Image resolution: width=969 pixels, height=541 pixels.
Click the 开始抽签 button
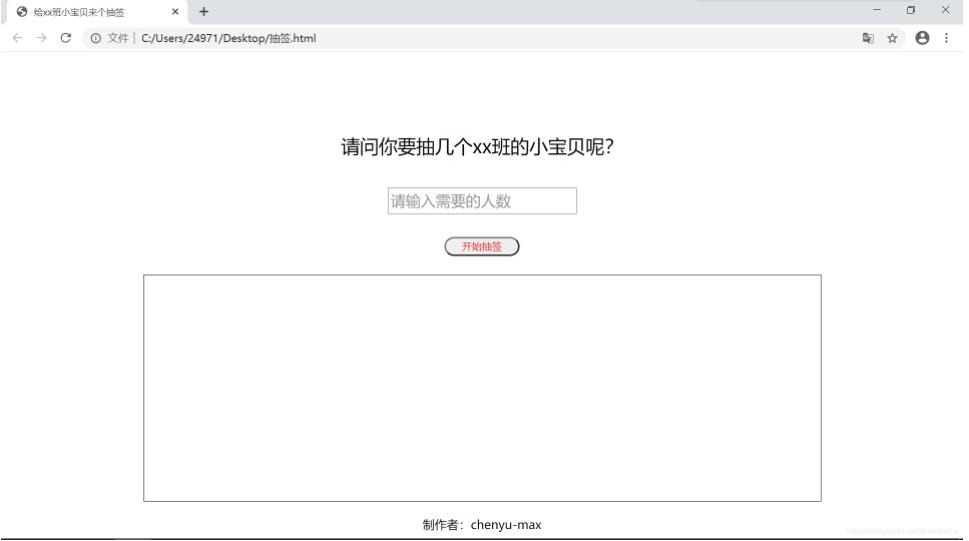pos(482,247)
